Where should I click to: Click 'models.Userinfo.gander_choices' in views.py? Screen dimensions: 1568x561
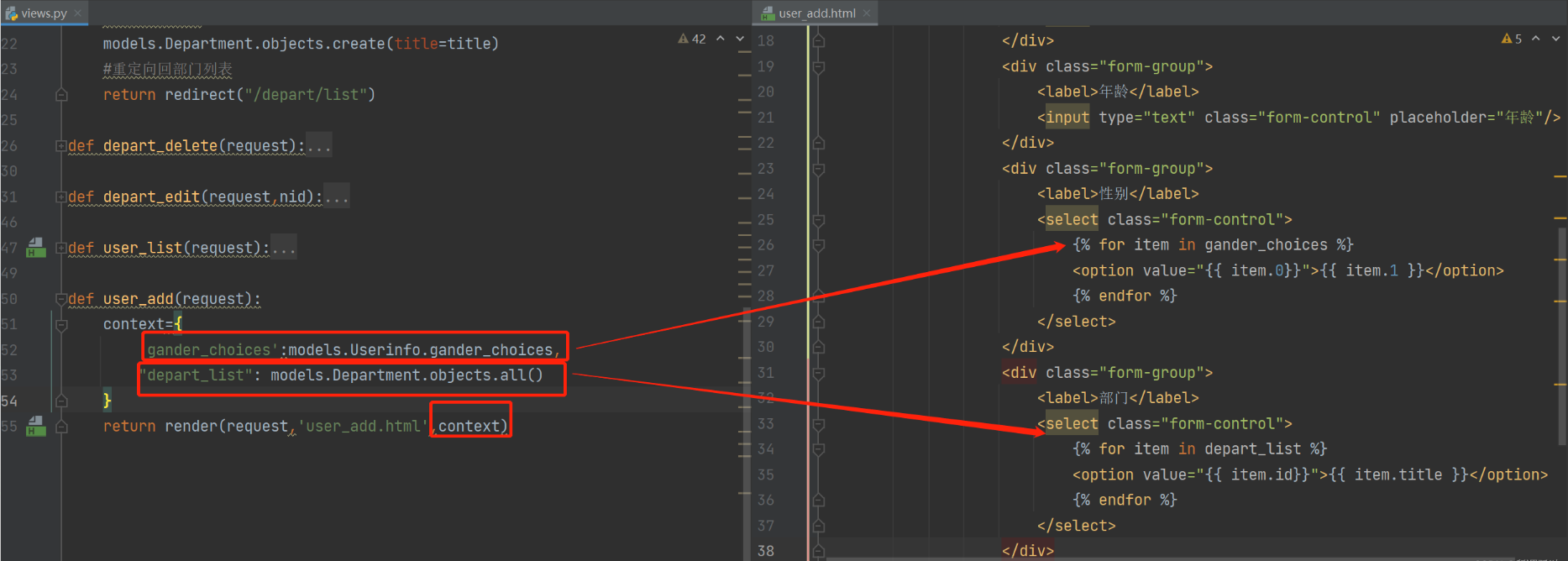[421, 350]
